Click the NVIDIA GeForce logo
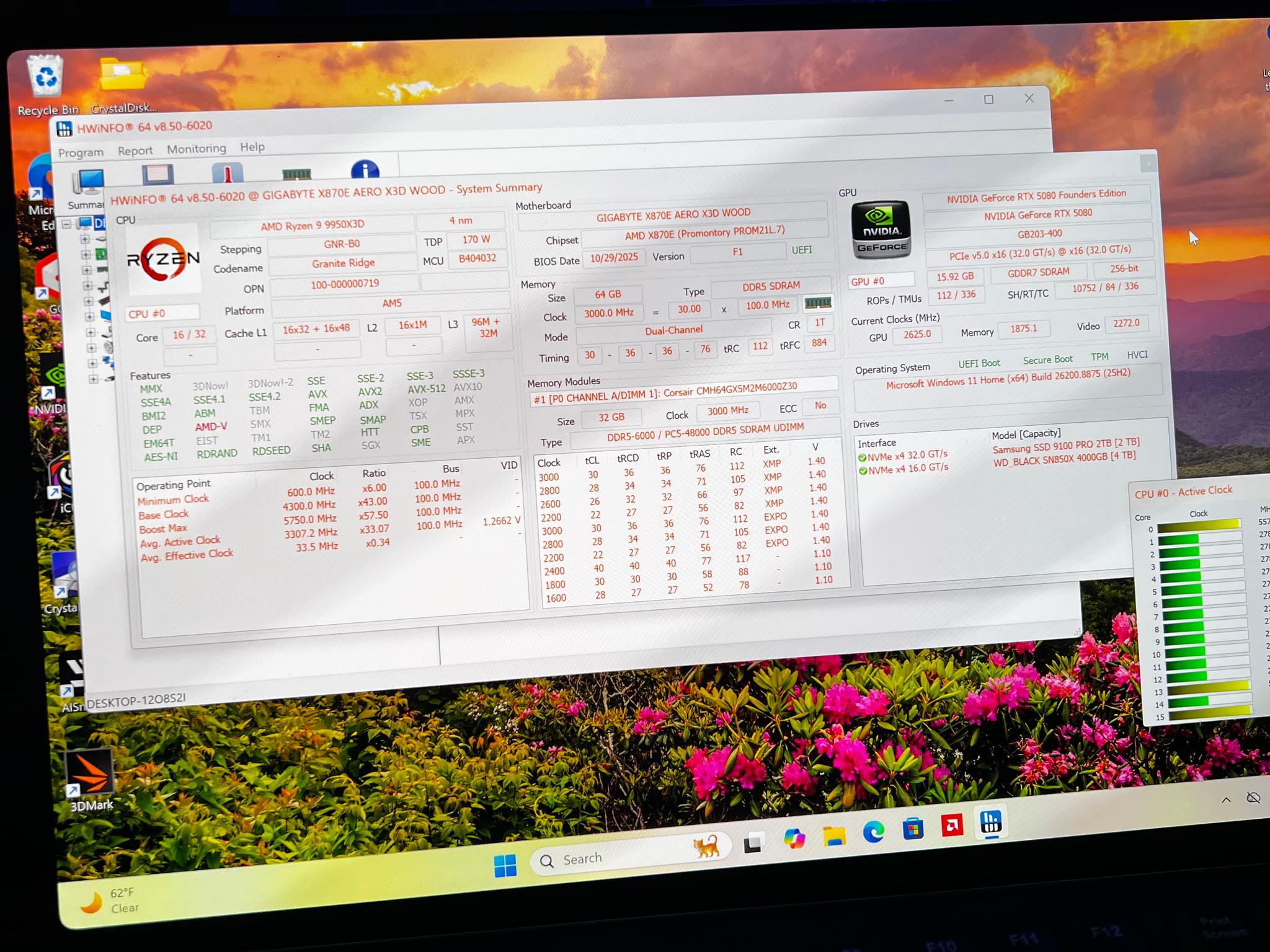This screenshot has height=952, width=1270. (x=881, y=229)
